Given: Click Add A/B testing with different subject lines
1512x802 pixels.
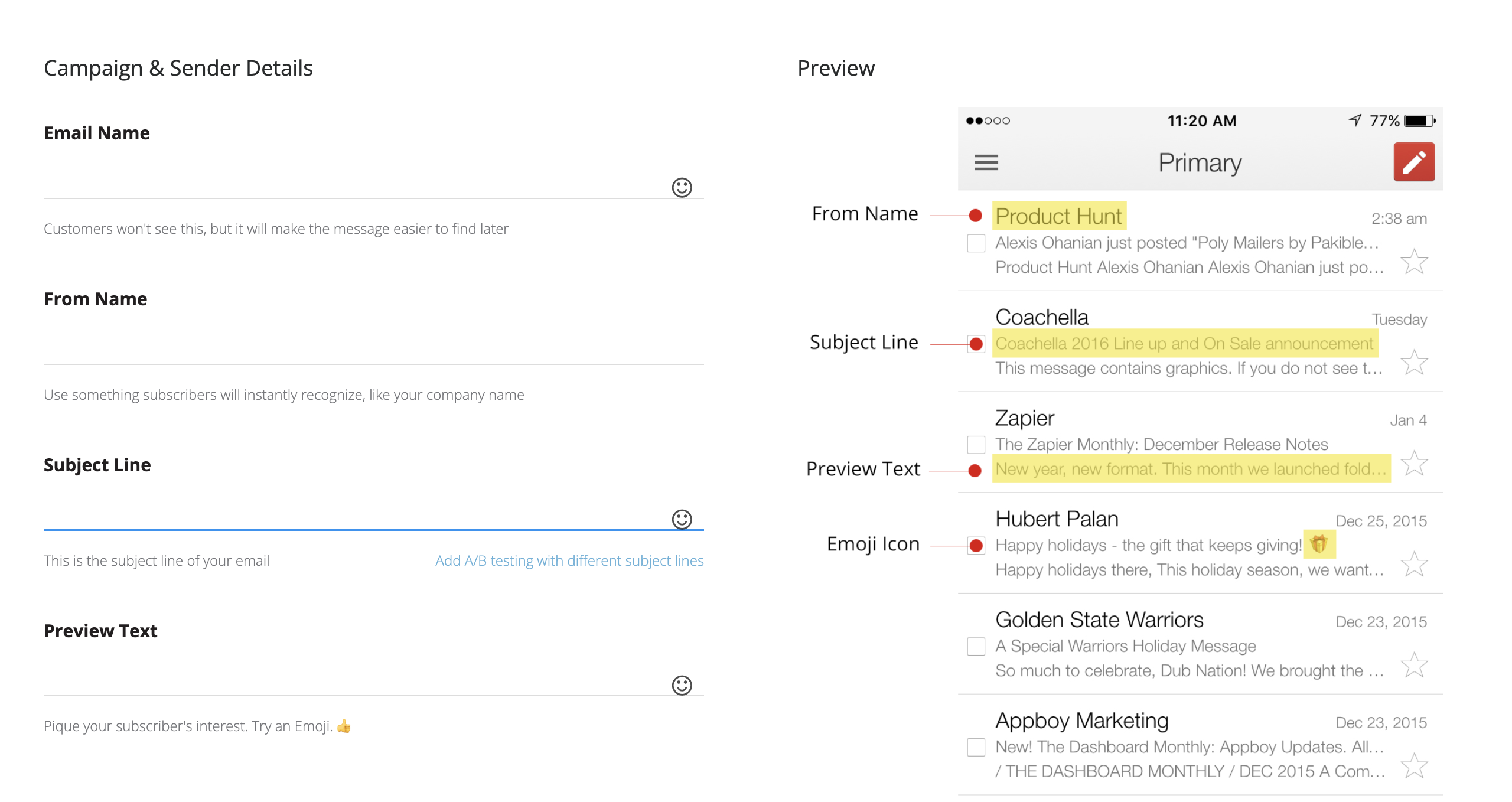Looking at the screenshot, I should [569, 560].
